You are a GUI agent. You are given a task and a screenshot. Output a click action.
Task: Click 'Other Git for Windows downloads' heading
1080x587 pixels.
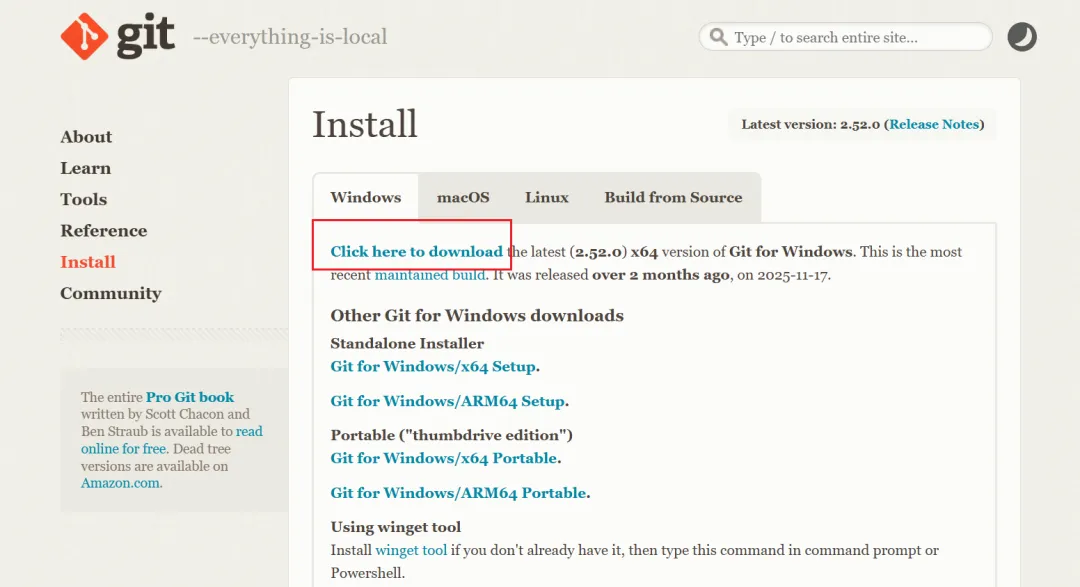477,316
